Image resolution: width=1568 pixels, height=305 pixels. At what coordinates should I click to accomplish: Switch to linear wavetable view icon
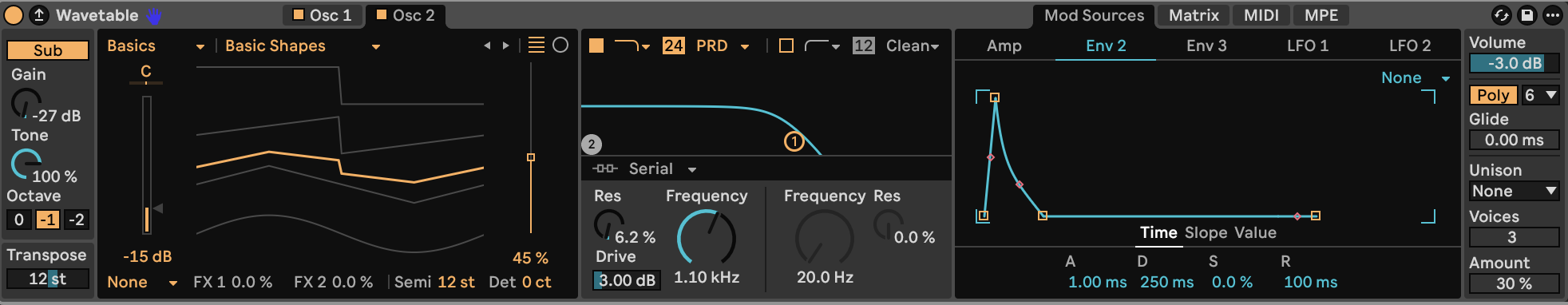point(537,46)
